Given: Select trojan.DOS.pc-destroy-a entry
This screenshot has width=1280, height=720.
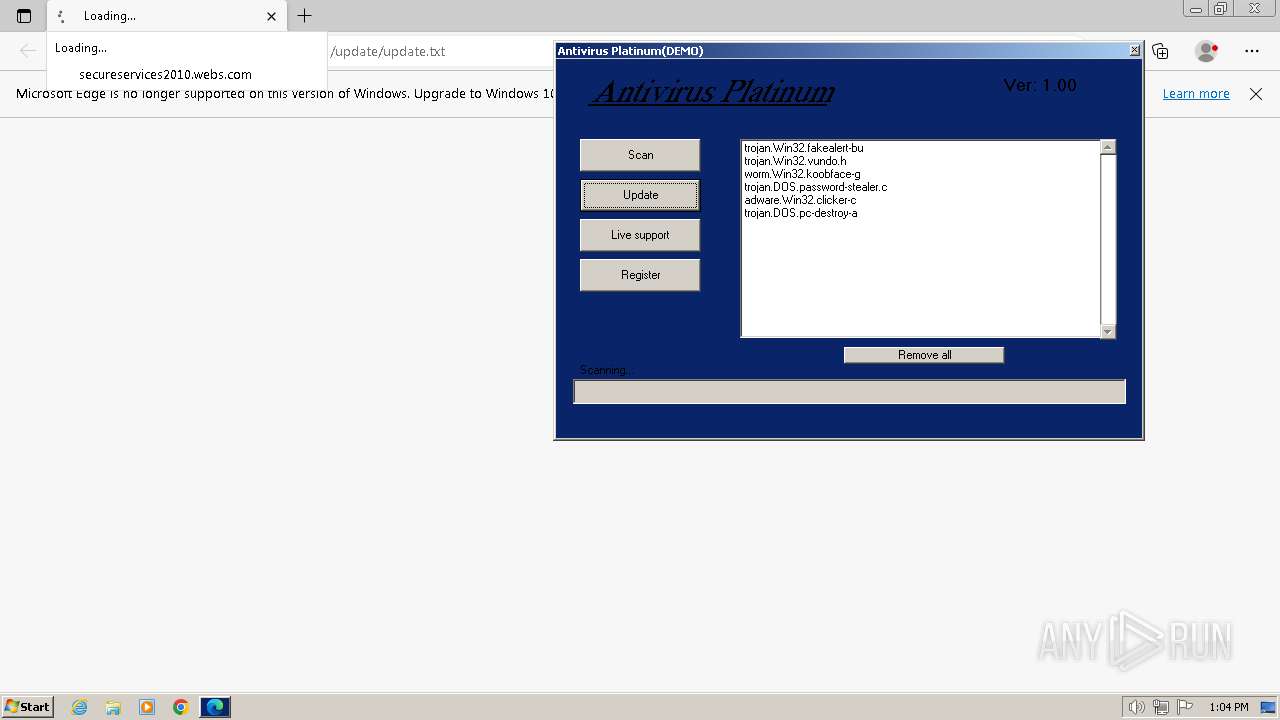Looking at the screenshot, I should [x=801, y=213].
